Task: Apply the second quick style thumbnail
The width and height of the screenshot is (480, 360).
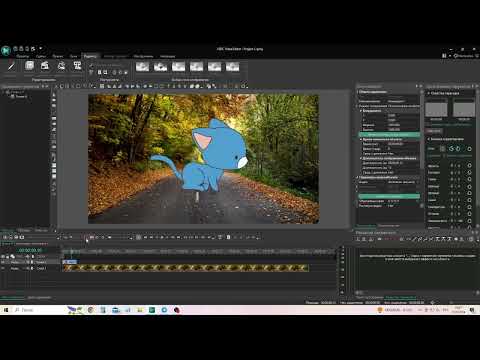Action: [160, 67]
